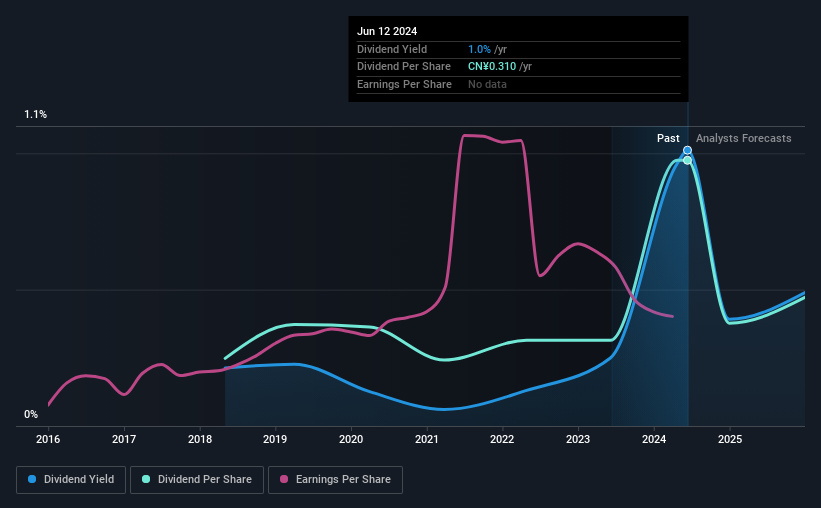Image resolution: width=821 pixels, height=508 pixels.
Task: Click the 2018 x-axis label
Action: [x=200, y=439]
